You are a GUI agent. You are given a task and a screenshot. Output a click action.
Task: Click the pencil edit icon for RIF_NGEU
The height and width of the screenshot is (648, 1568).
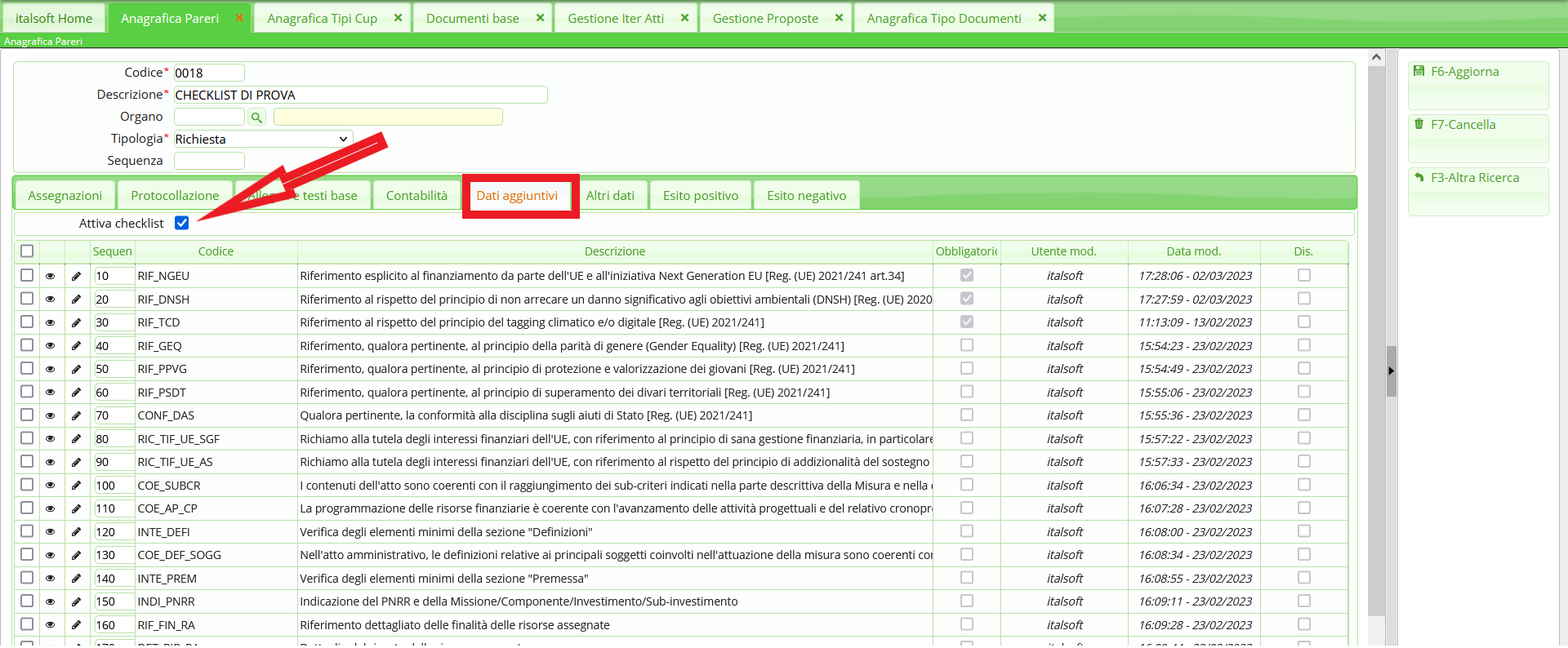[x=76, y=277]
